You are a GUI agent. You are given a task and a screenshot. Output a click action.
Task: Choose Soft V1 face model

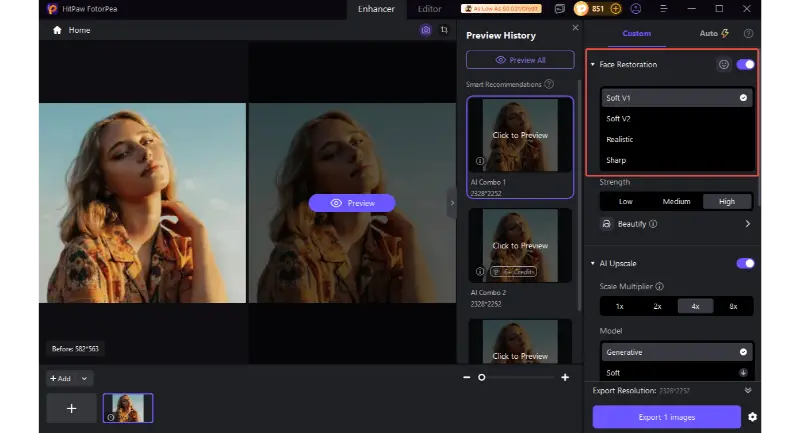(677, 97)
